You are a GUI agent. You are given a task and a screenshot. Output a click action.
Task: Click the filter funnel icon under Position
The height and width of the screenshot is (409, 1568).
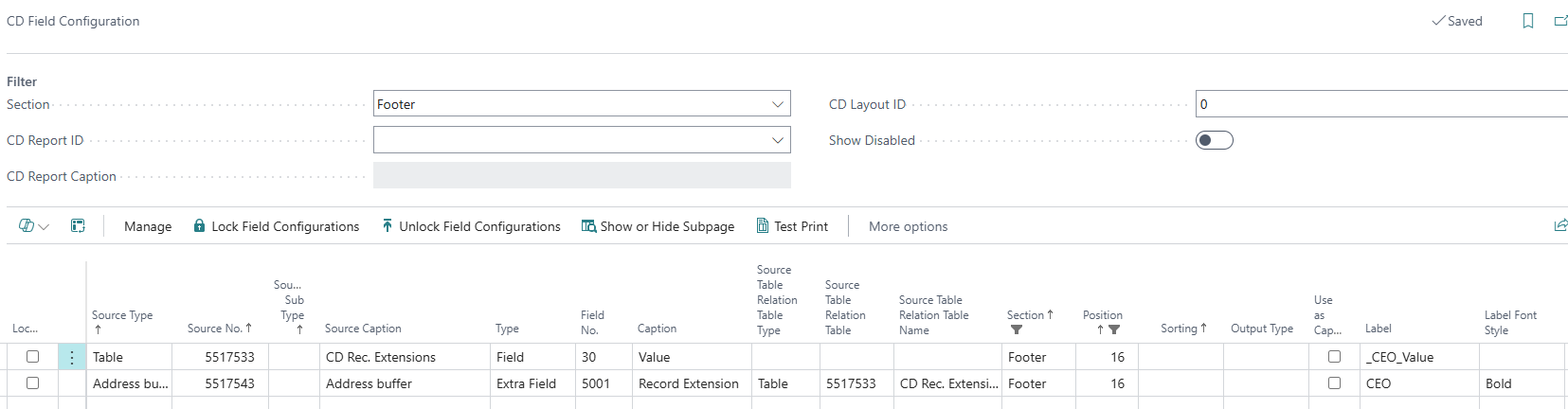click(1114, 330)
